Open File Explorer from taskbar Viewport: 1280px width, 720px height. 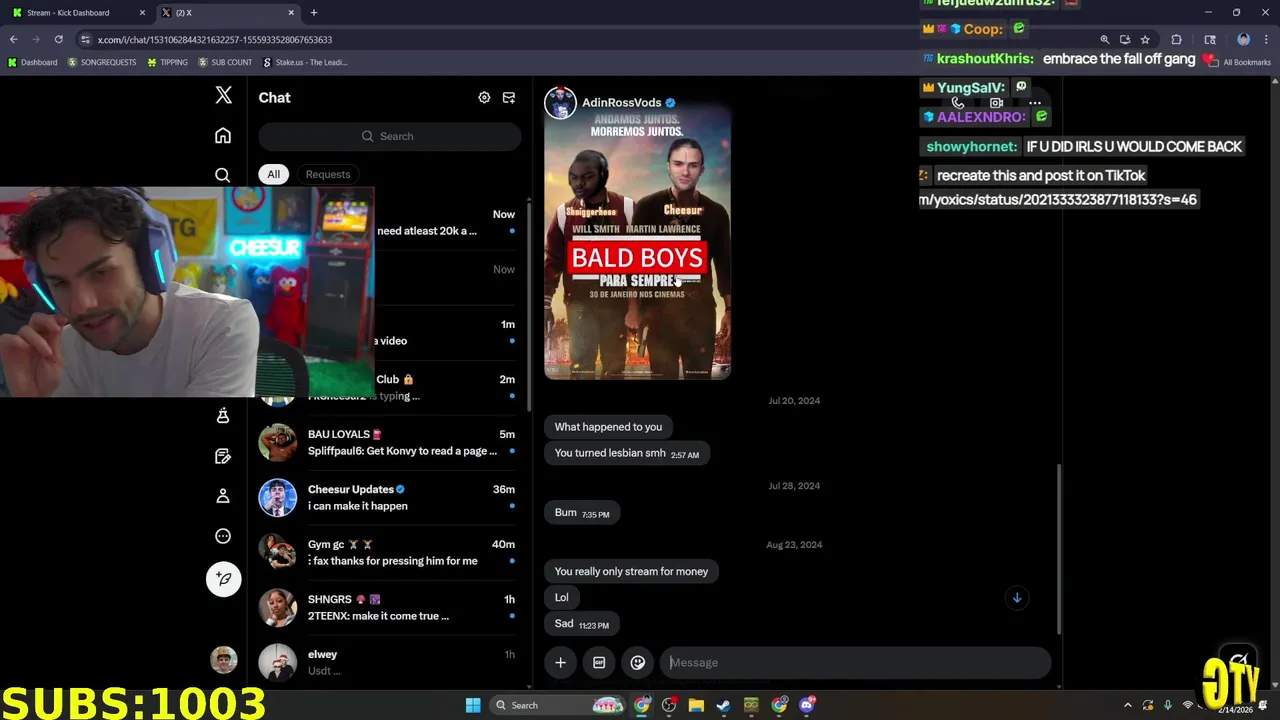tap(696, 705)
